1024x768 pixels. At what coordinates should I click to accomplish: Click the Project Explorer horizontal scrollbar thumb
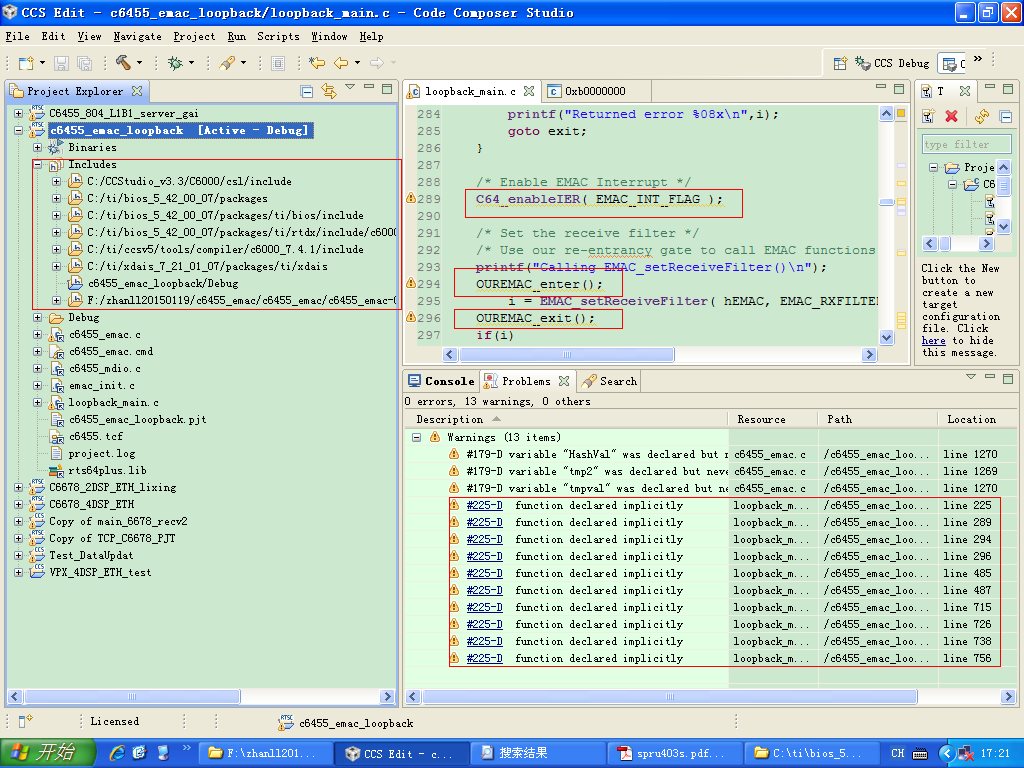click(132, 697)
